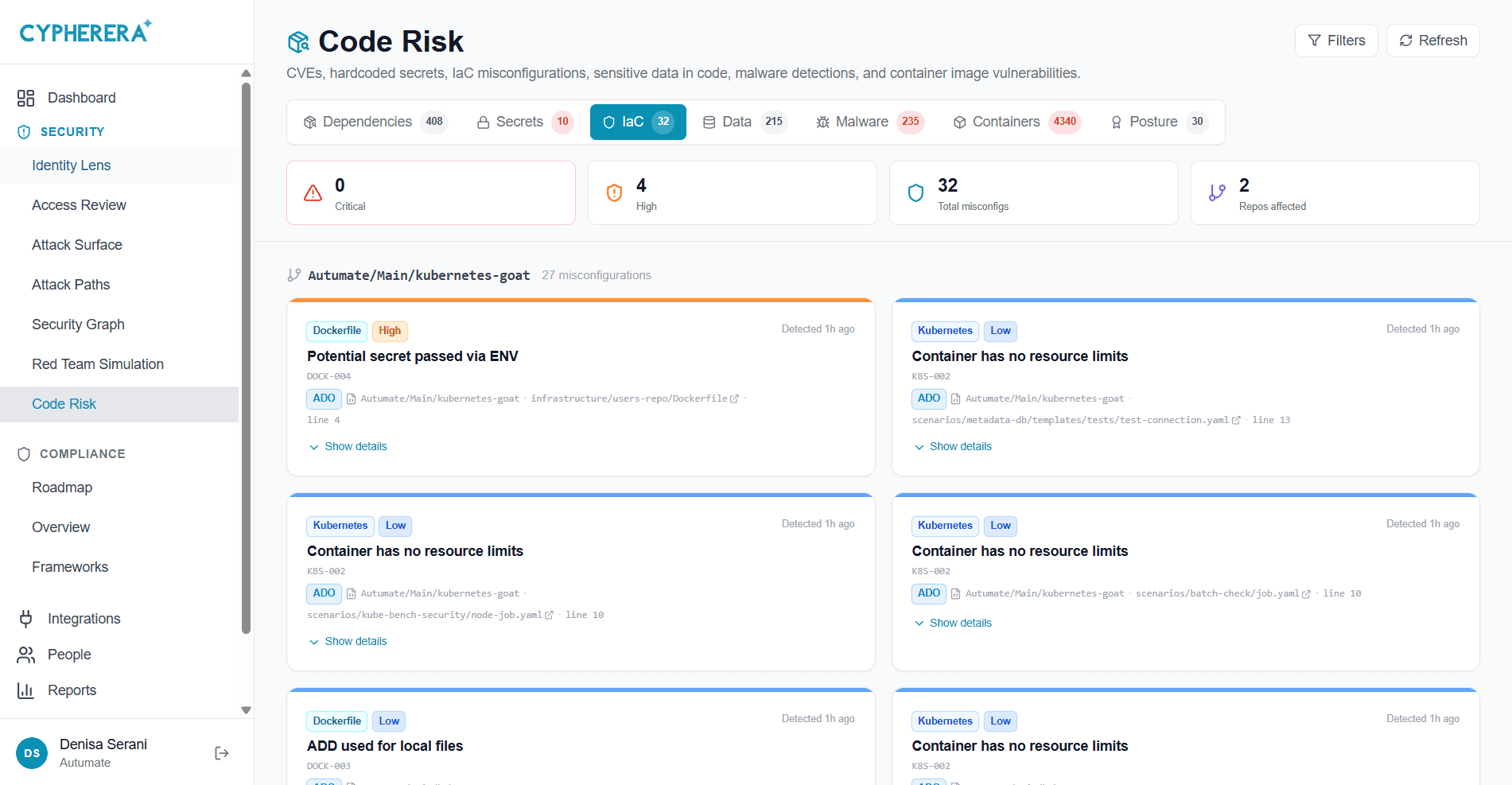Expand Show details for node-job.yaml card
This screenshot has height=785, width=1512.
pyautogui.click(x=348, y=642)
